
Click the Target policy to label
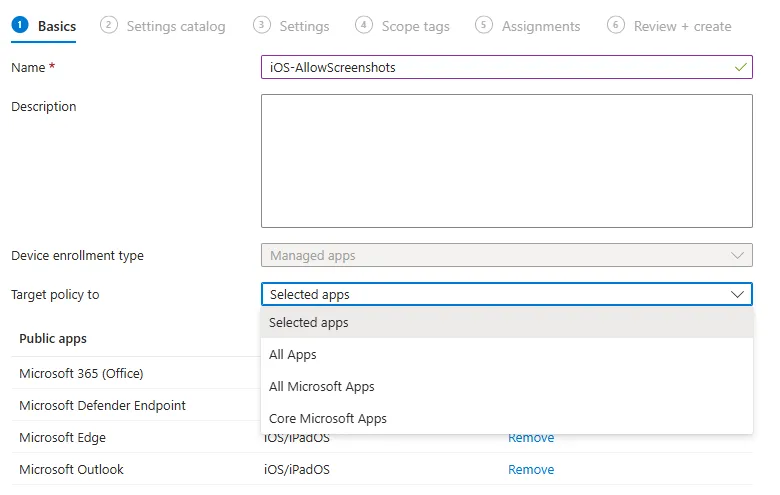55,295
